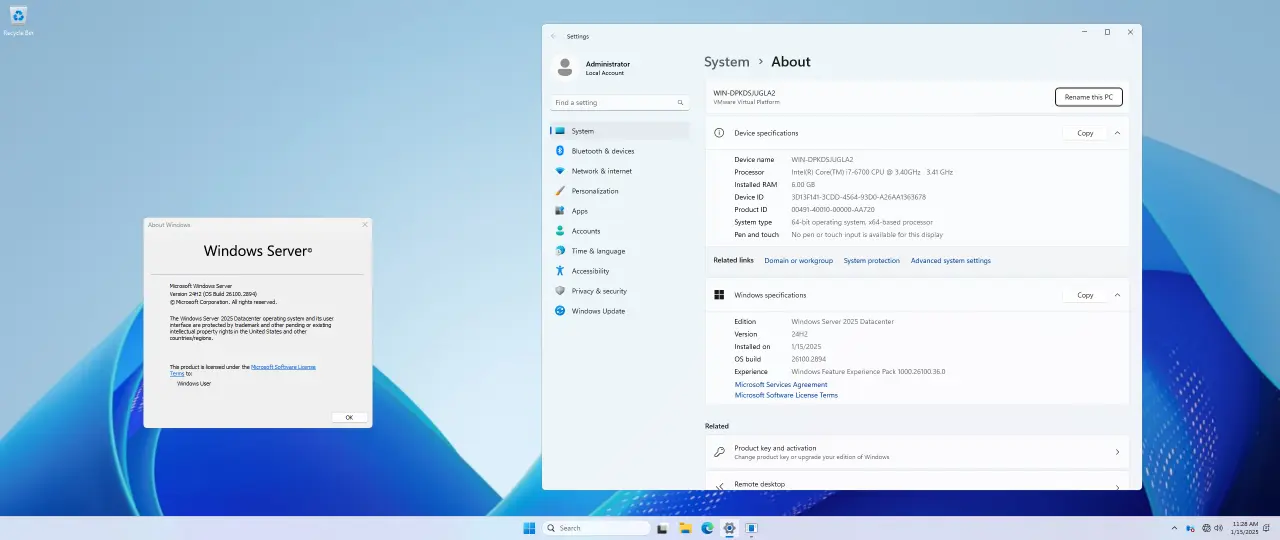Click the Installed on date 1/15/2025
The width and height of the screenshot is (1280, 540).
coord(804,347)
